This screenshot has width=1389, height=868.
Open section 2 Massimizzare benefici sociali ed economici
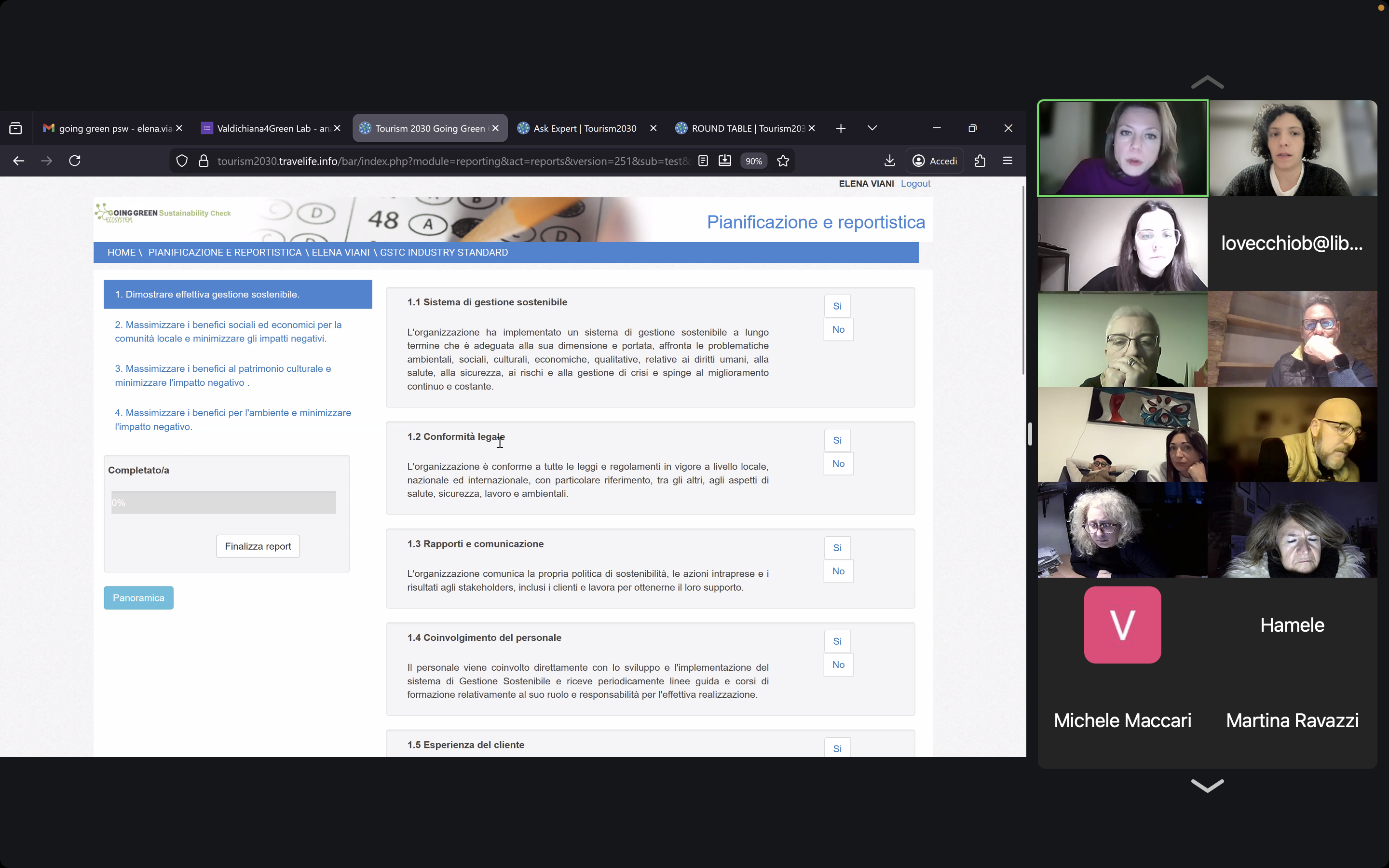pyautogui.click(x=228, y=332)
